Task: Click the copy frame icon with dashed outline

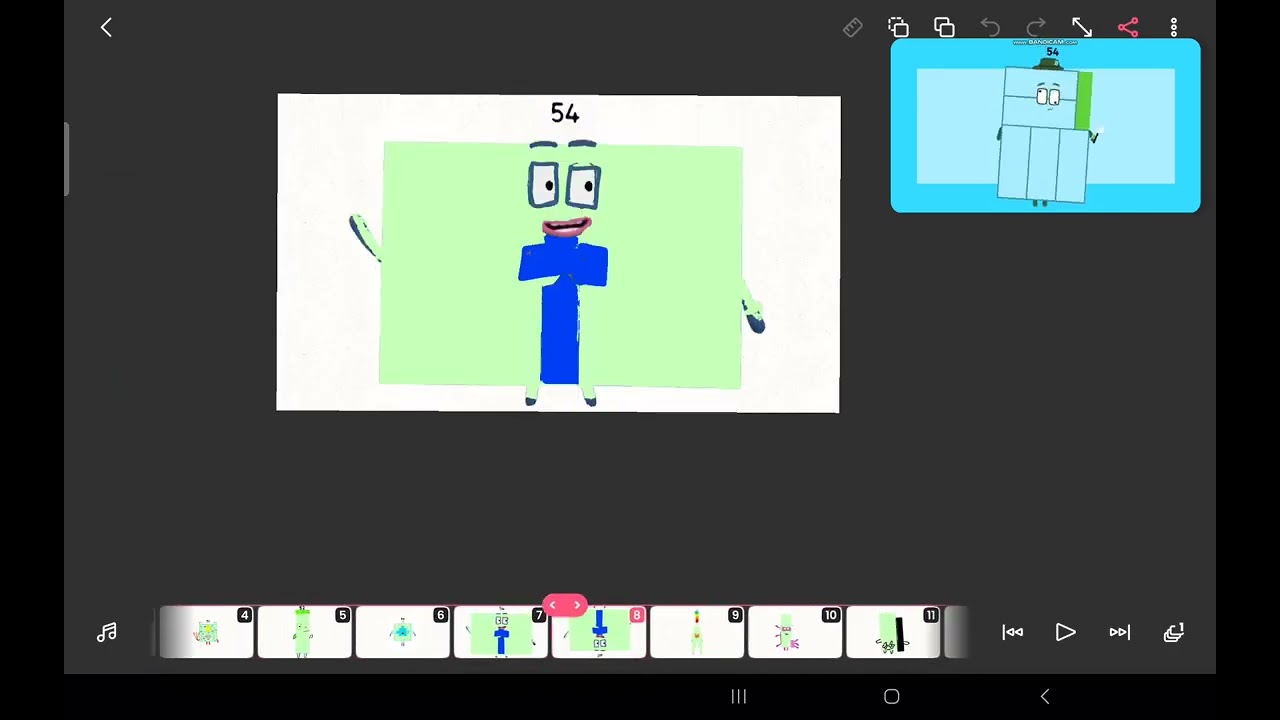Action: 898,28
